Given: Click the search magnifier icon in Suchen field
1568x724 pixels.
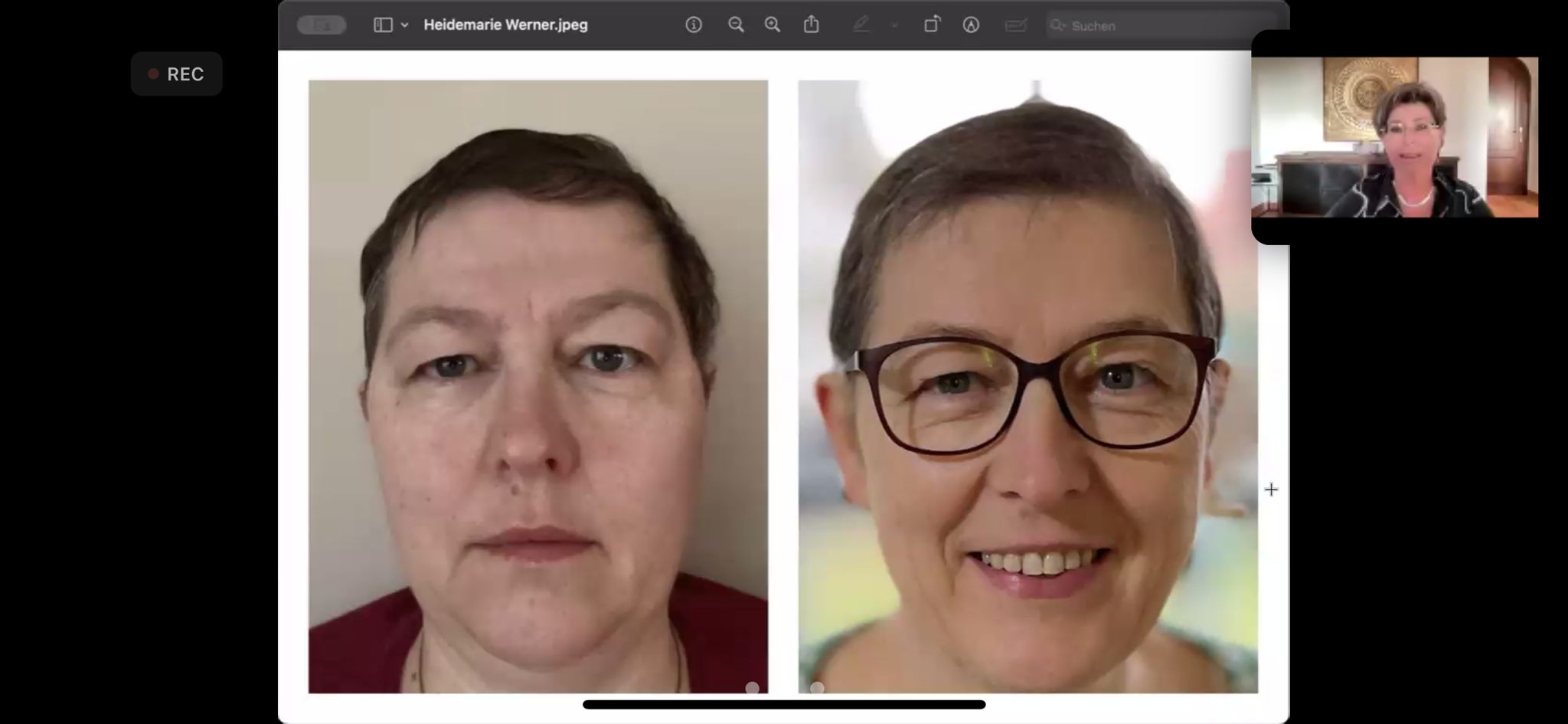Looking at the screenshot, I should [1058, 25].
